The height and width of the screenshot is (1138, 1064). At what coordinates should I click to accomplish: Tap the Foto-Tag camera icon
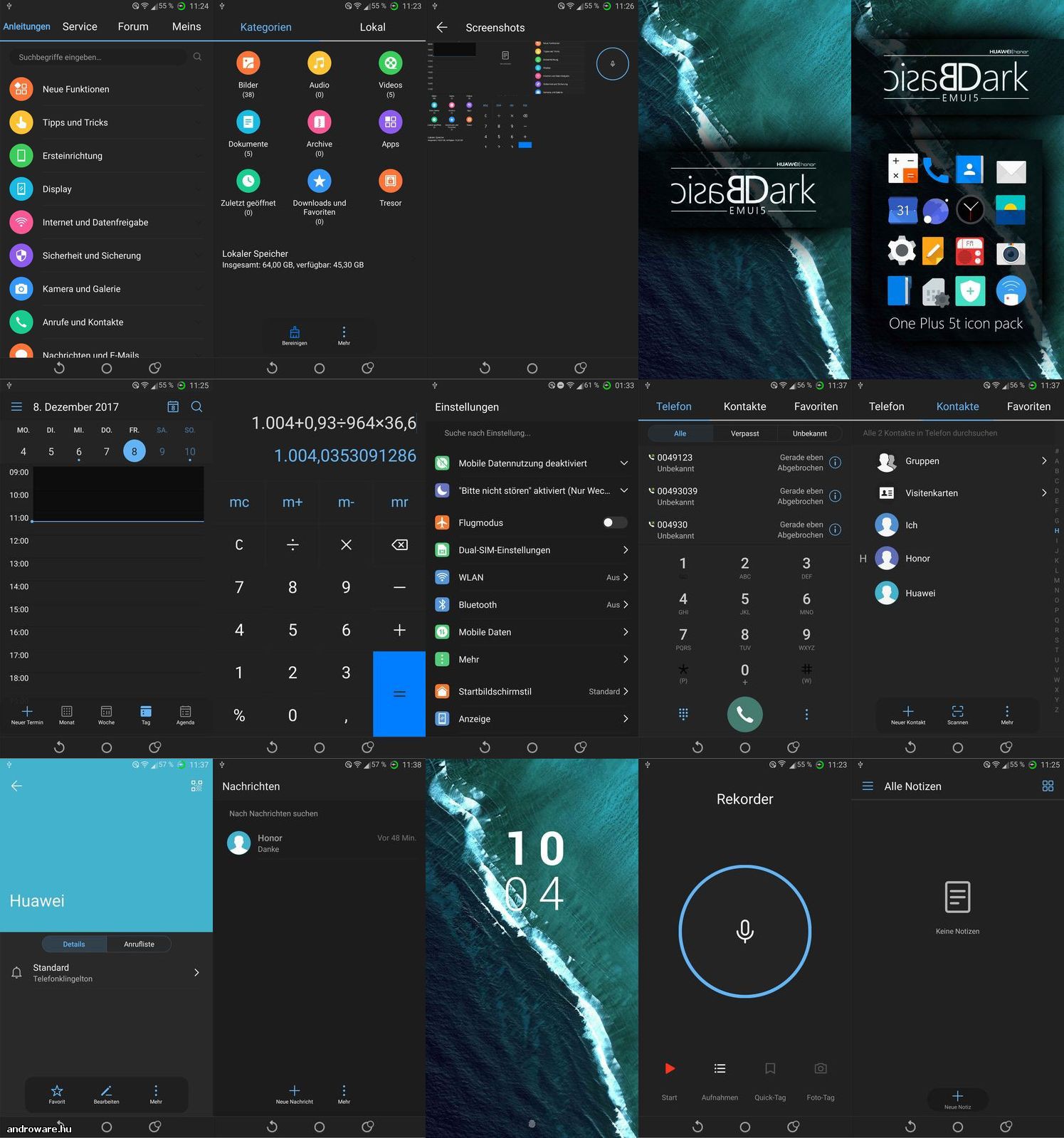pyautogui.click(x=821, y=1068)
